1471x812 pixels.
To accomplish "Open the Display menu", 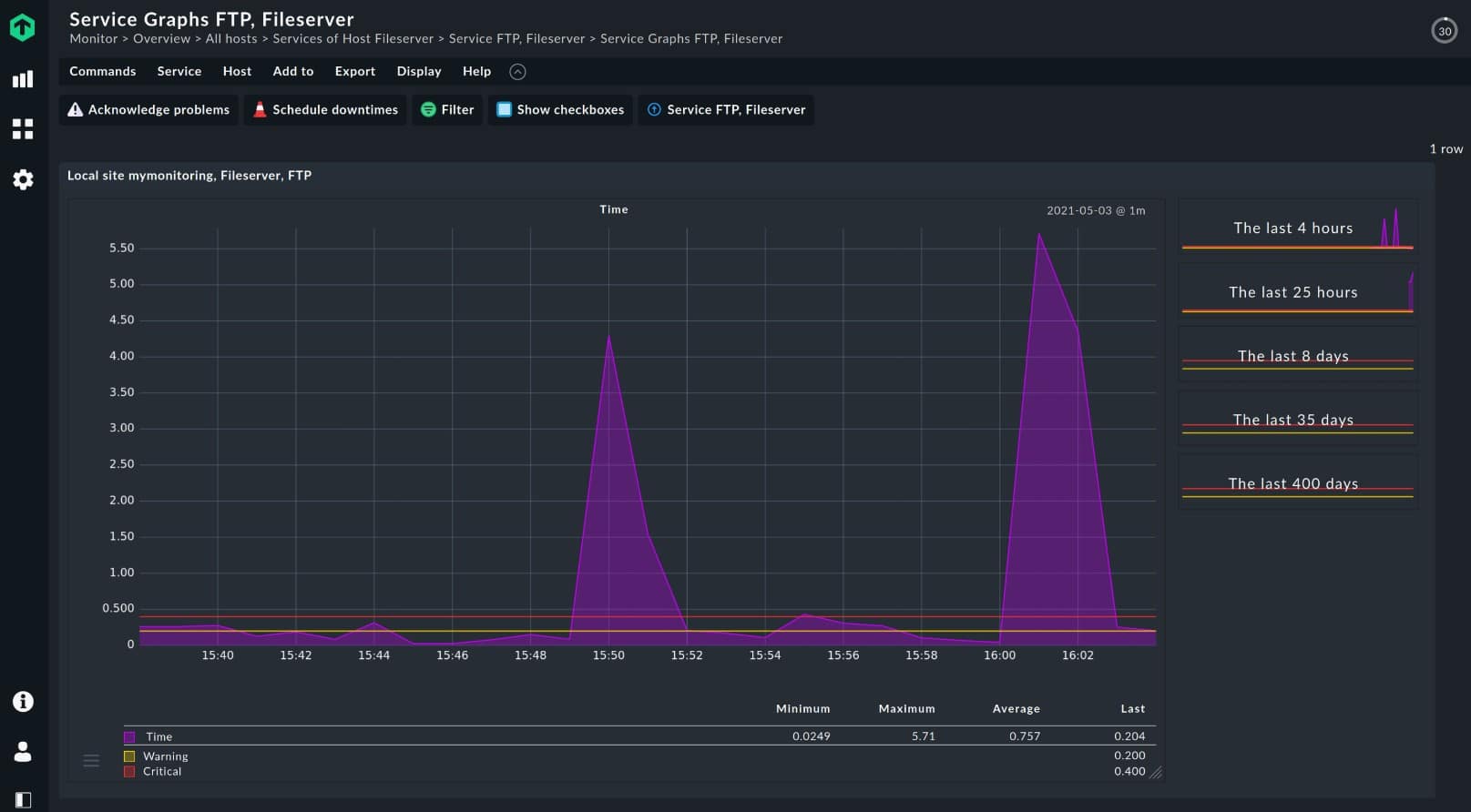I will click(x=419, y=71).
